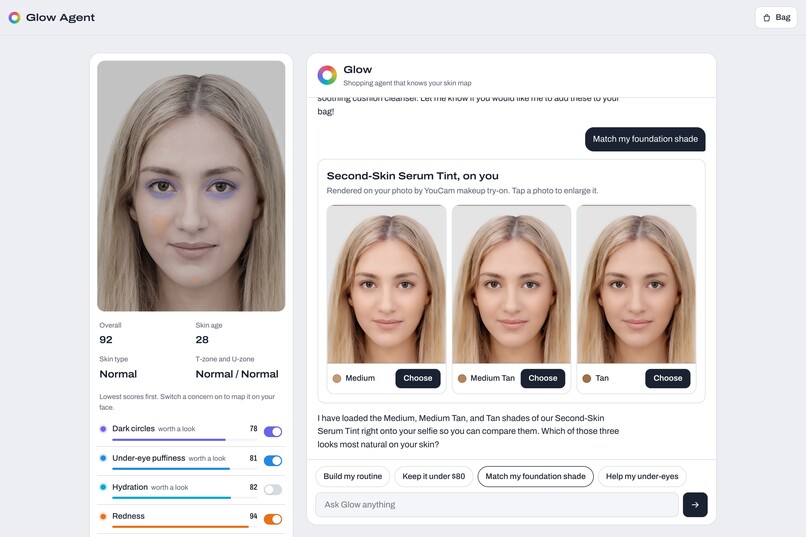Select the Keep it under $80 chip
The width and height of the screenshot is (806, 537).
click(434, 476)
